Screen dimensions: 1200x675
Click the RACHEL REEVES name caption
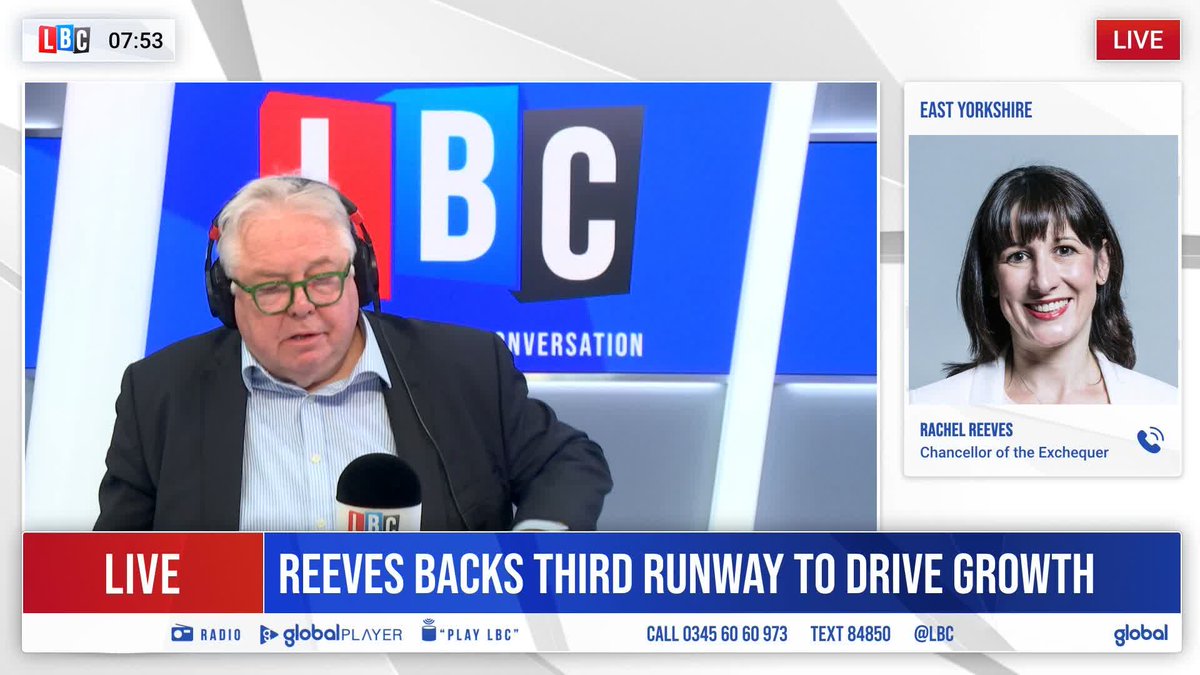(x=966, y=430)
